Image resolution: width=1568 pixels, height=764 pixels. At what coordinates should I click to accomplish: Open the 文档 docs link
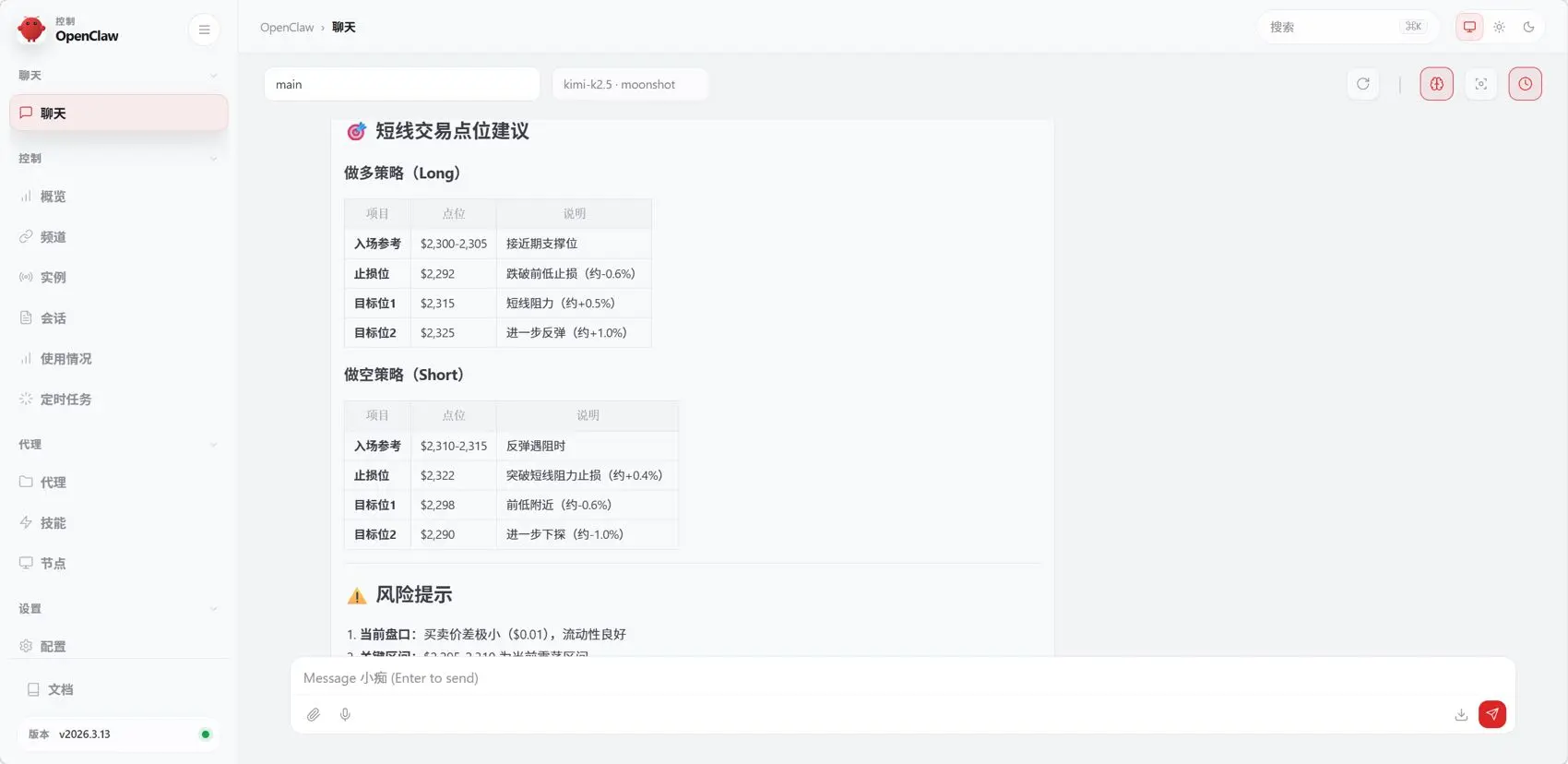[x=119, y=689]
